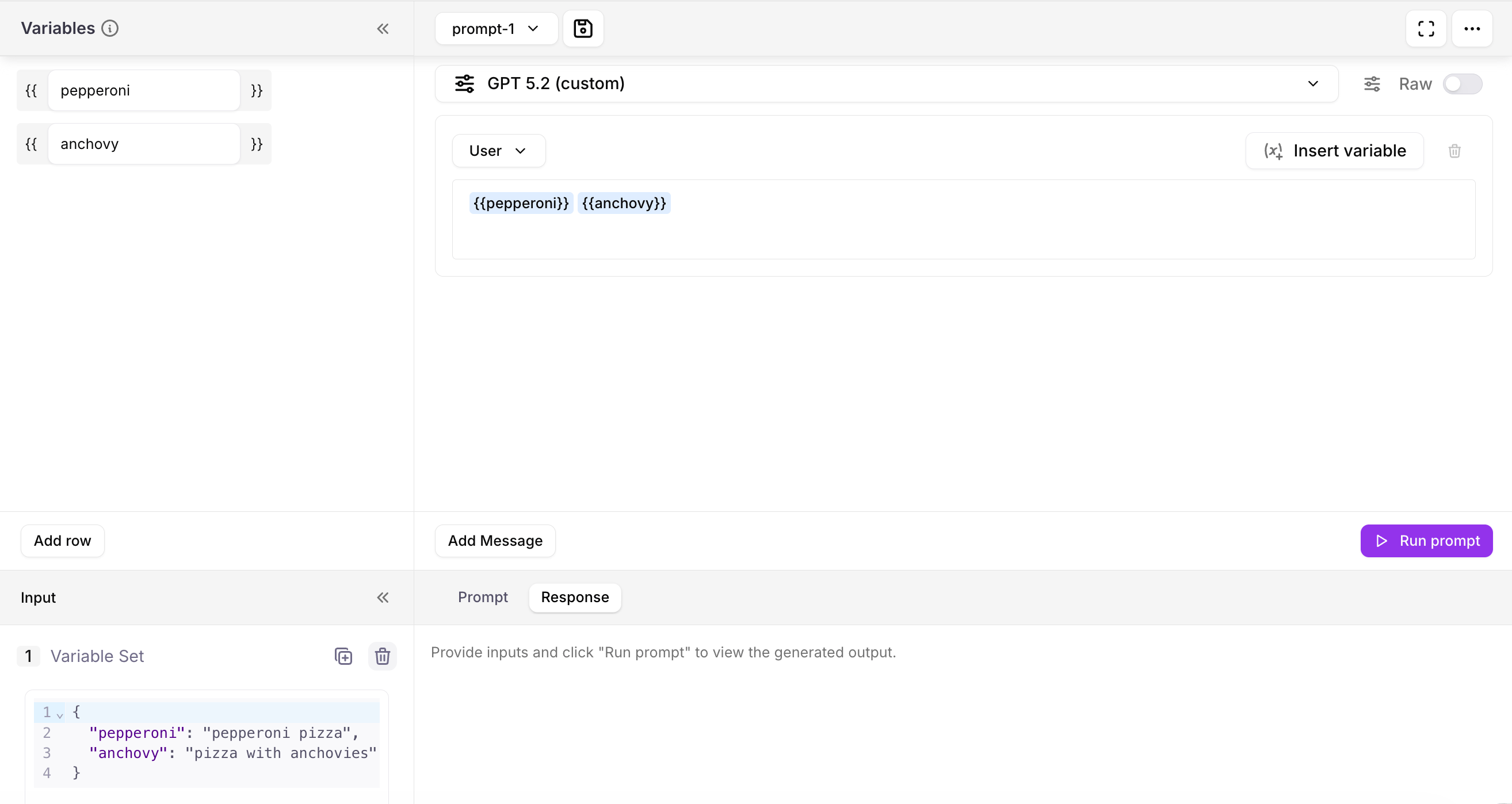The height and width of the screenshot is (804, 1512).
Task: Click the Variable Set label
Action: coord(97,656)
